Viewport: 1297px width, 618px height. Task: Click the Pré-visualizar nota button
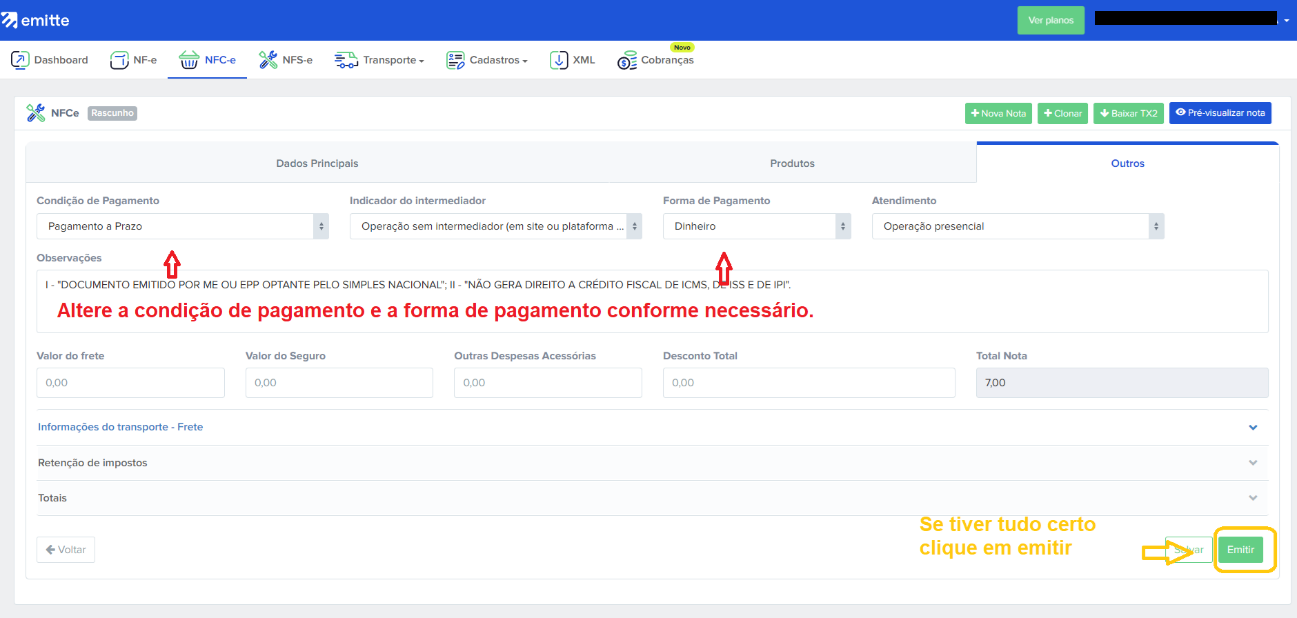[1220, 113]
